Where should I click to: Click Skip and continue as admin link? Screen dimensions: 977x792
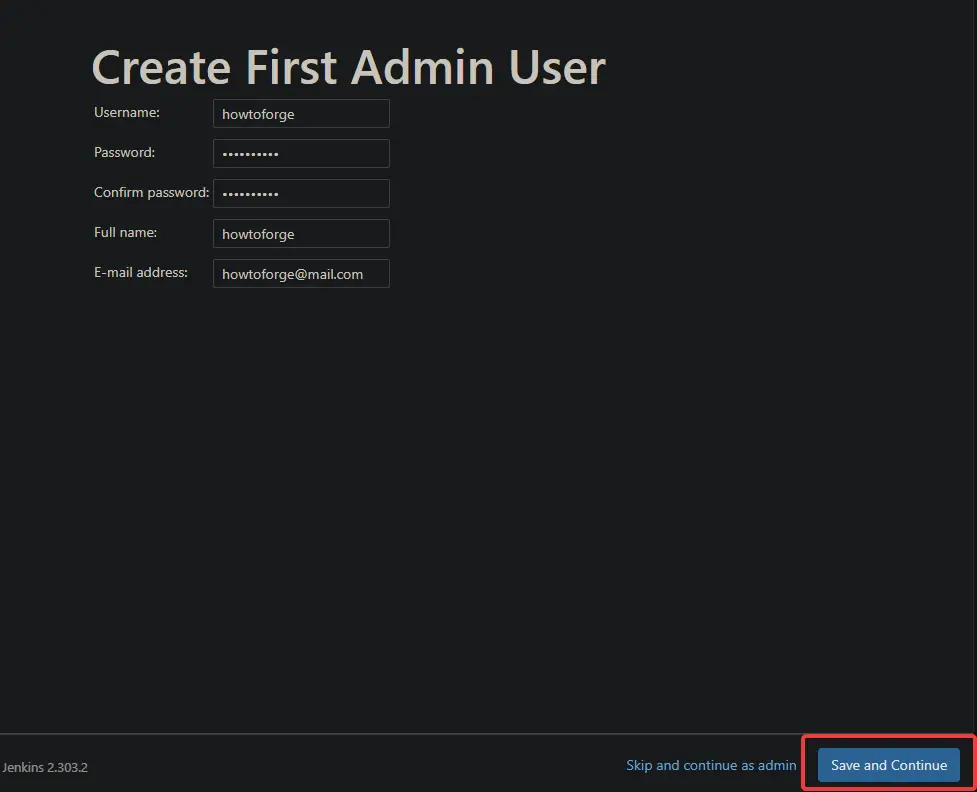pyautogui.click(x=711, y=765)
